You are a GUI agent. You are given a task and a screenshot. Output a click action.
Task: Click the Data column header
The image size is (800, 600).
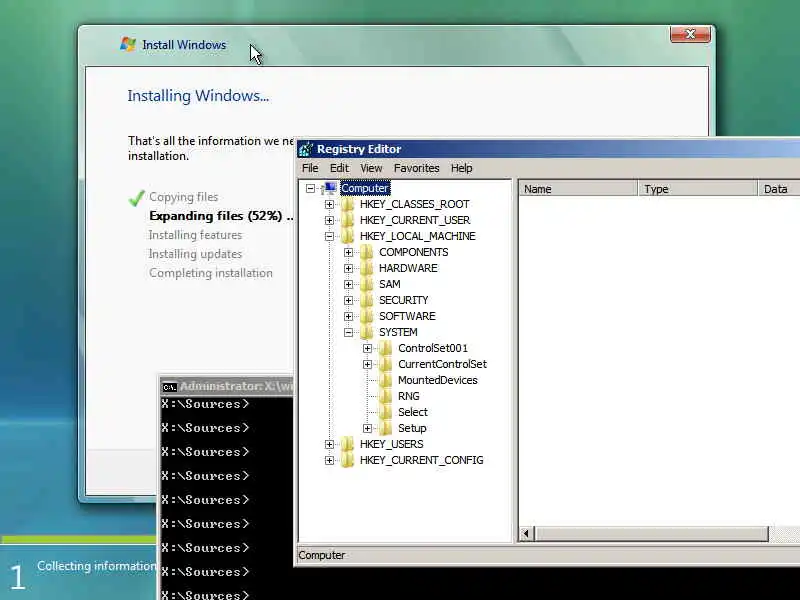[779, 189]
